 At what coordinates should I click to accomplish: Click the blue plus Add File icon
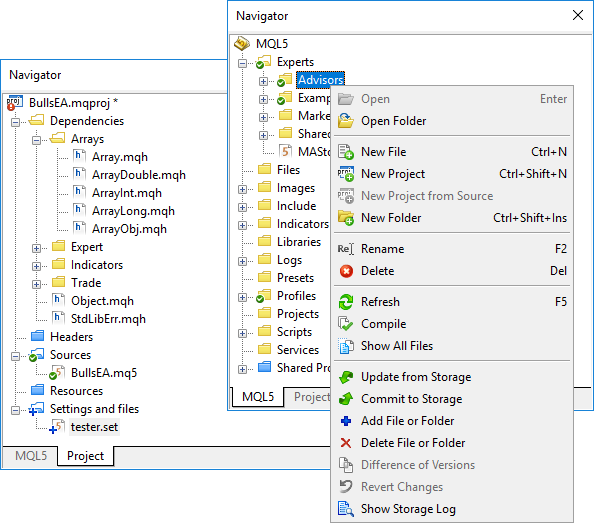346,421
